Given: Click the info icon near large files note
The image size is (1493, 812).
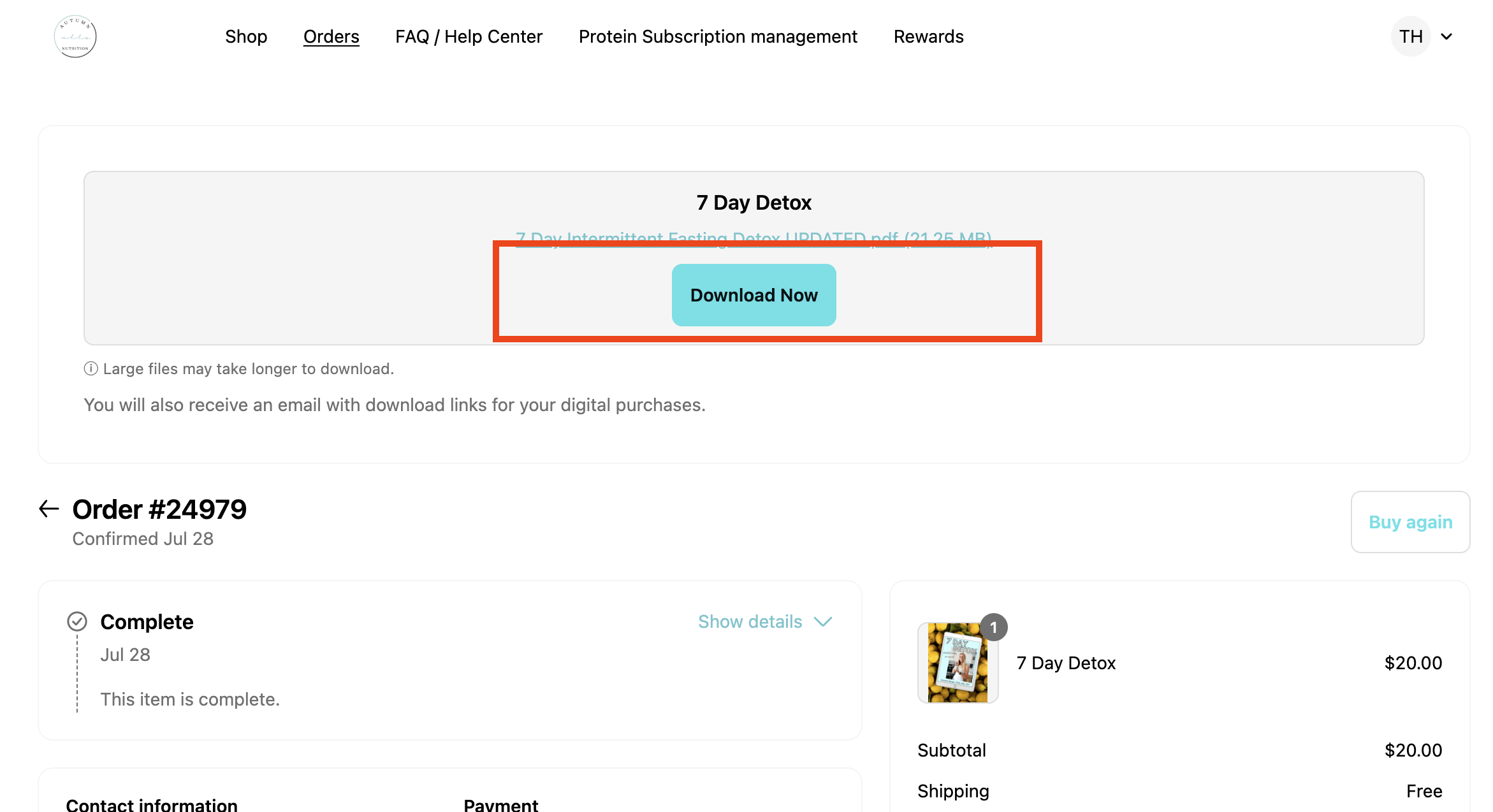Looking at the screenshot, I should (91, 368).
